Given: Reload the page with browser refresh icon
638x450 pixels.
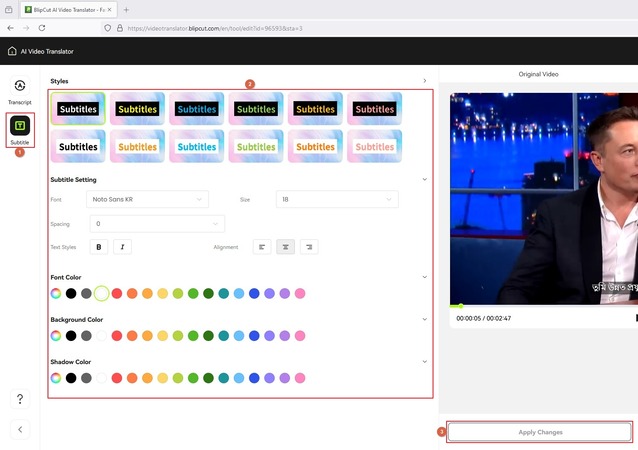Looking at the screenshot, I should coord(42,28).
